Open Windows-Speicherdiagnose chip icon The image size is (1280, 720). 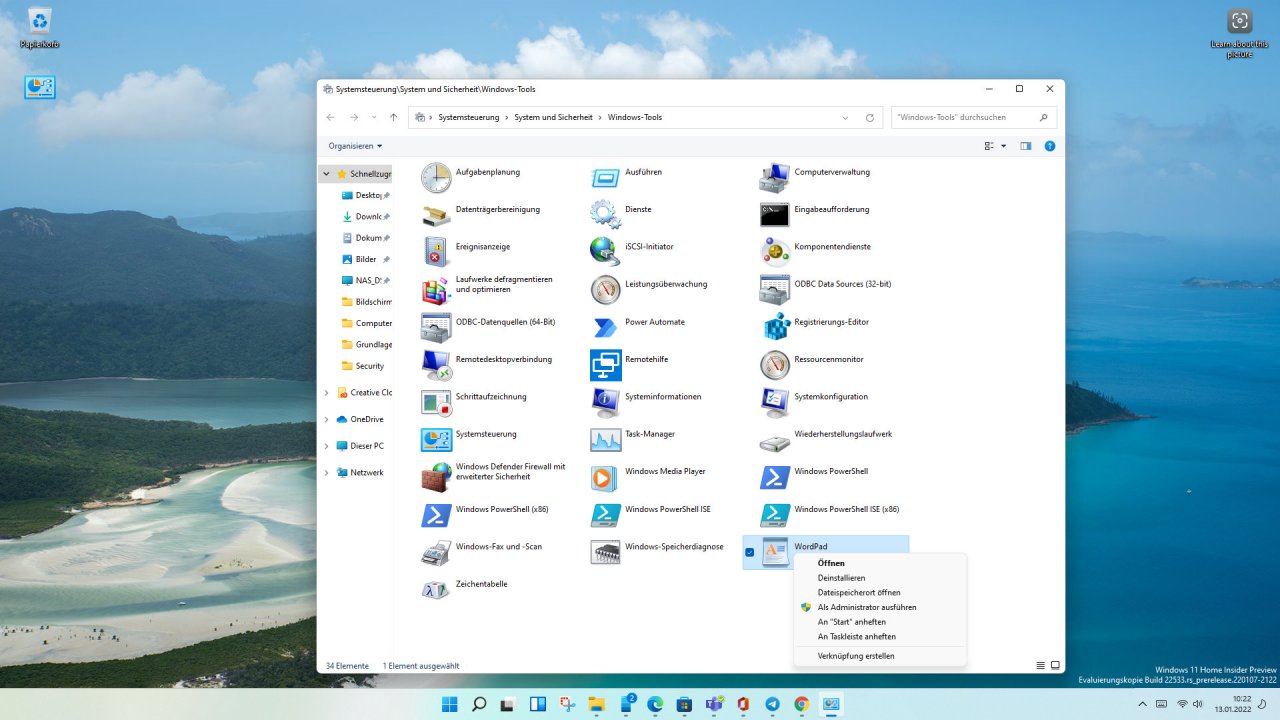(605, 552)
